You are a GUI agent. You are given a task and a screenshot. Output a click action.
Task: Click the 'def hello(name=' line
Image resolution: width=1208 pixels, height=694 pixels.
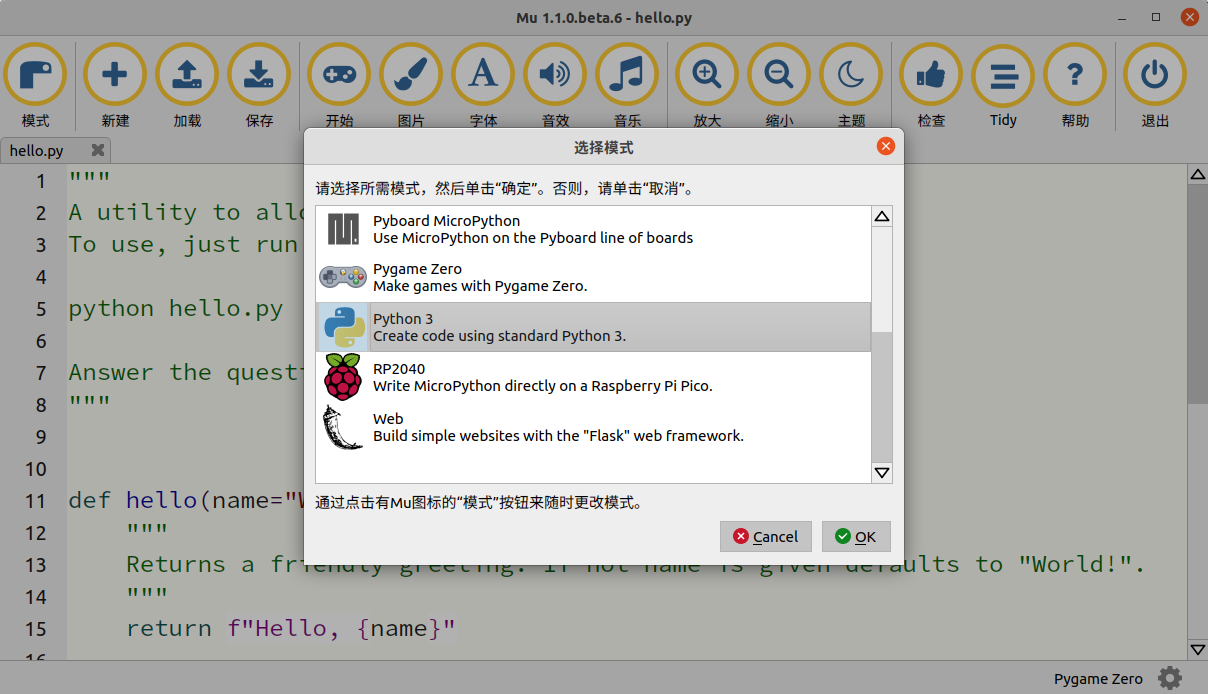185,501
